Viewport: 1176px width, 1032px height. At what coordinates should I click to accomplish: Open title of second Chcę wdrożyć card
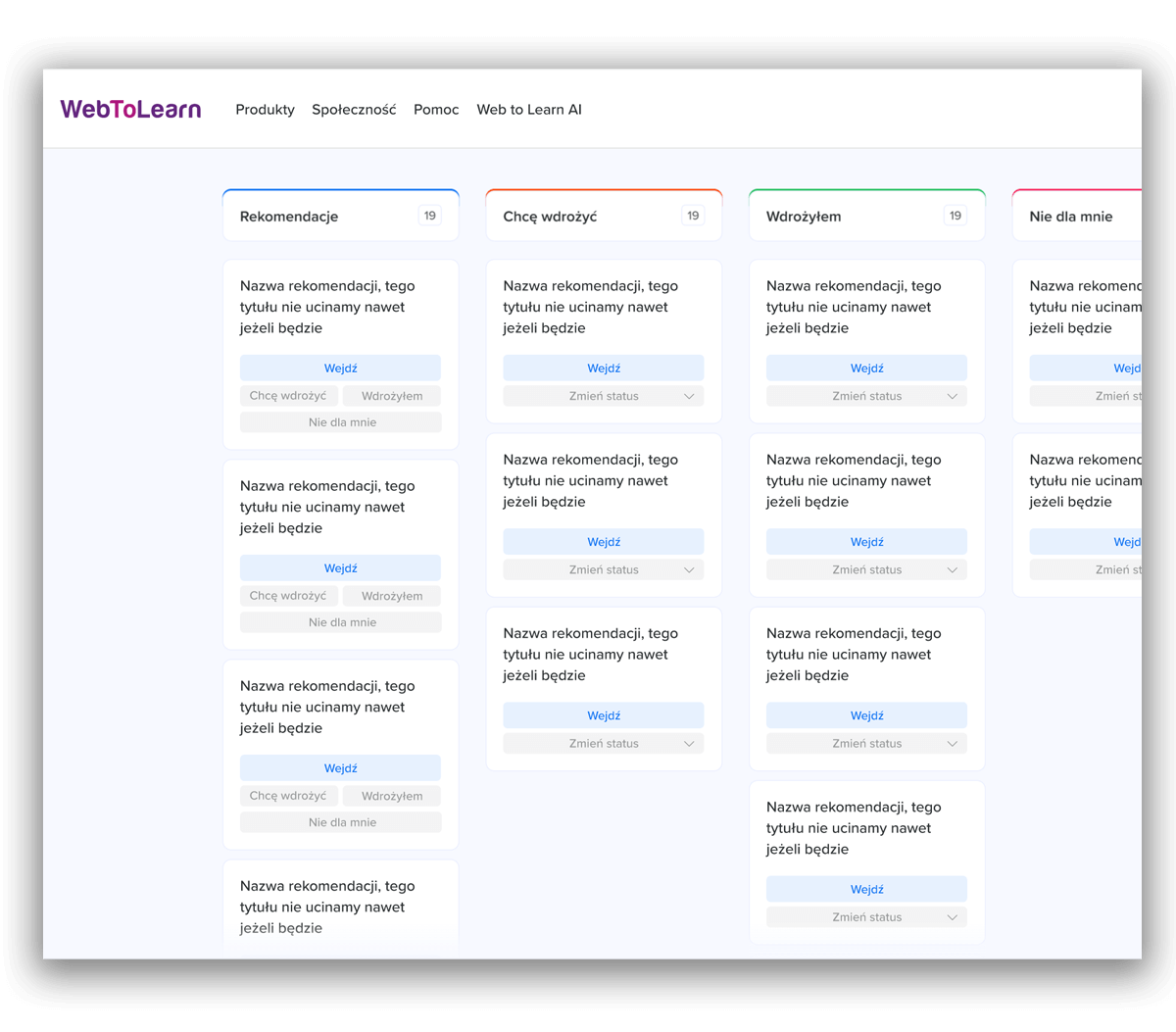[x=590, y=480]
